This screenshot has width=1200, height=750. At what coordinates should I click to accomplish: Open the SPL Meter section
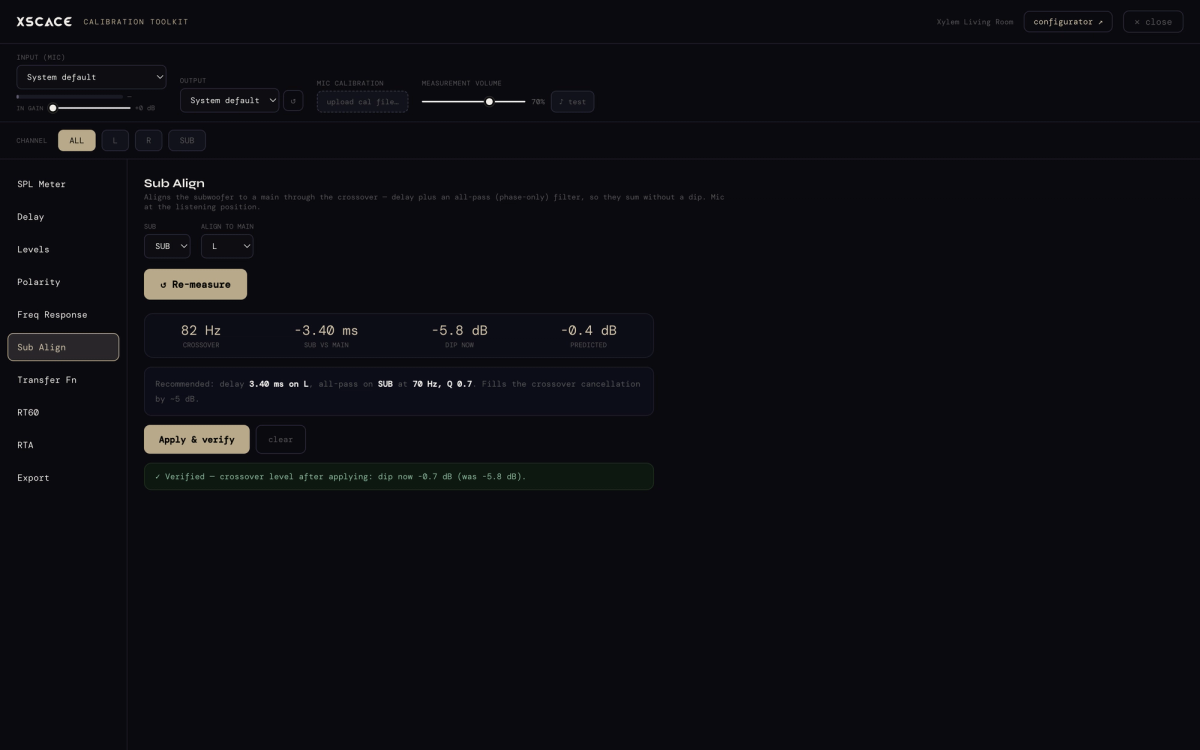63,184
